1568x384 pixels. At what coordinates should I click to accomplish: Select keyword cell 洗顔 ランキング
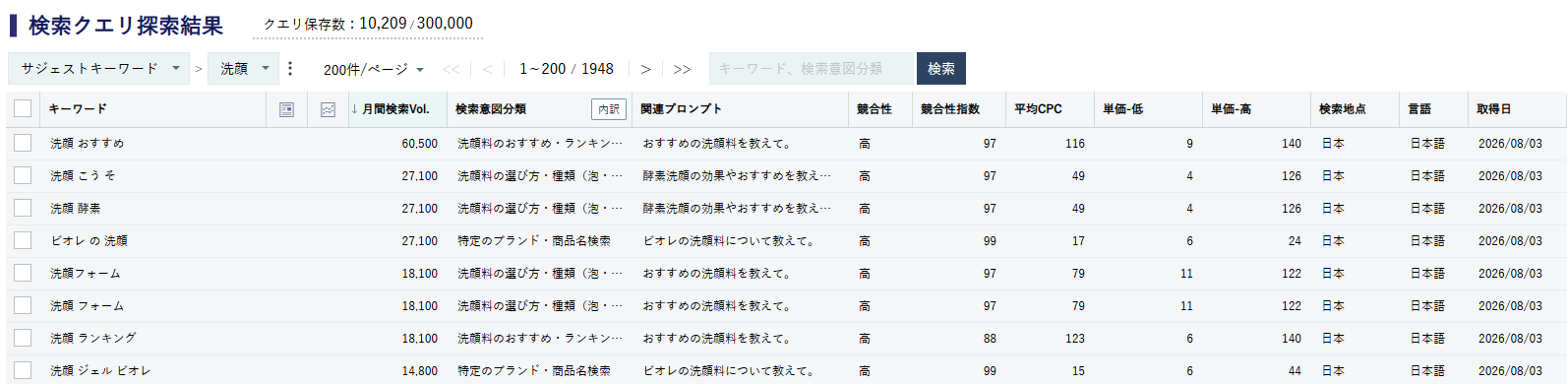[x=93, y=339]
